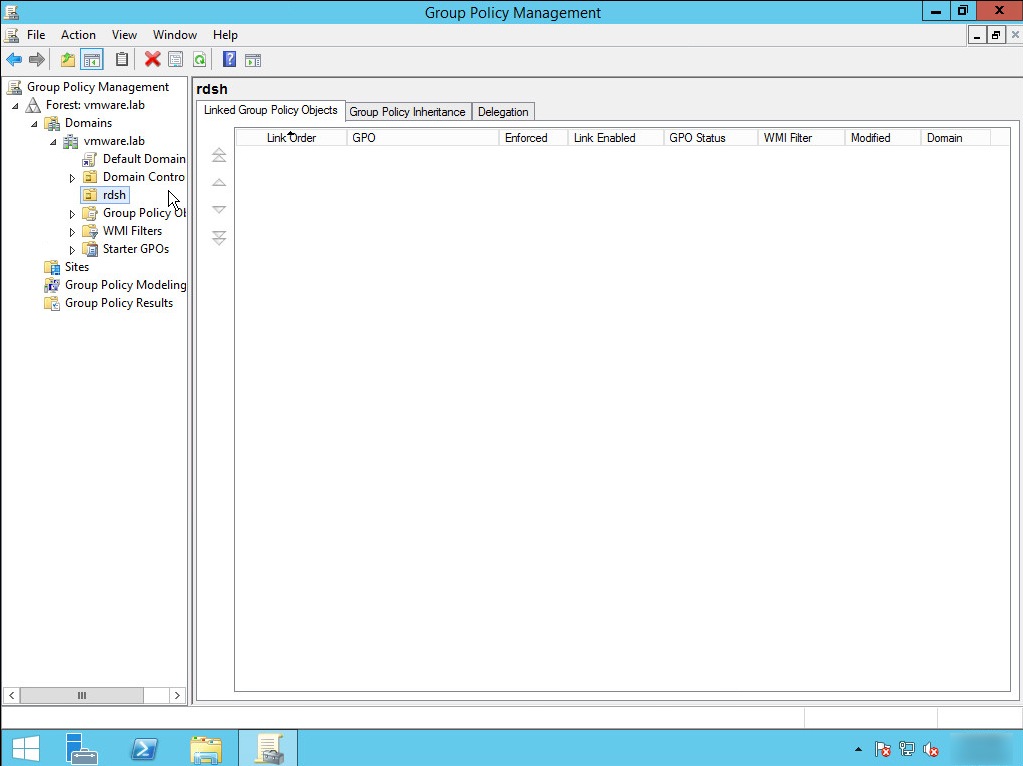Toggle the Show/Hide Console Tree icon
The height and width of the screenshot is (766, 1023).
pyautogui.click(x=90, y=59)
